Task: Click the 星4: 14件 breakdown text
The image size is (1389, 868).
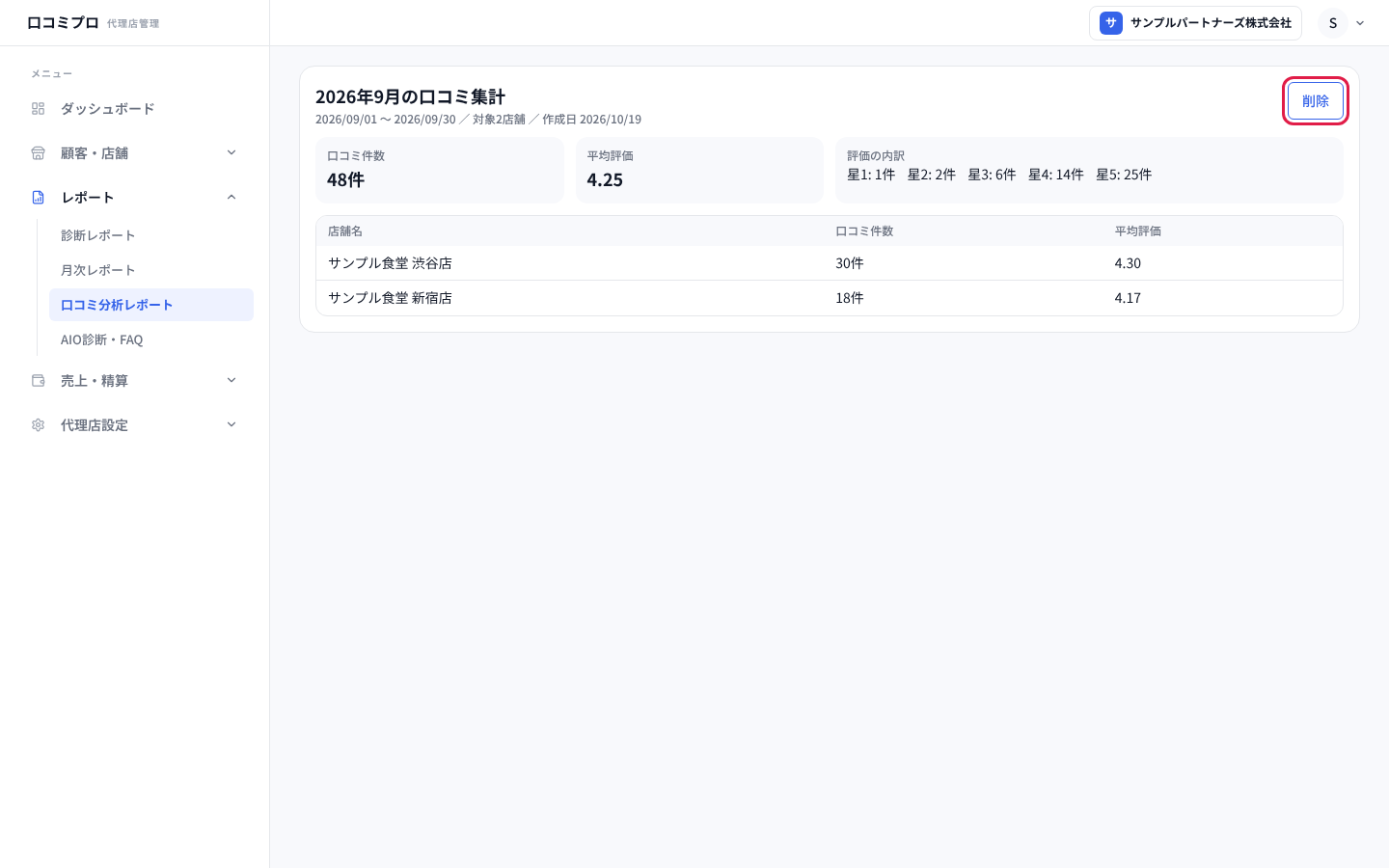Action: [x=1056, y=175]
